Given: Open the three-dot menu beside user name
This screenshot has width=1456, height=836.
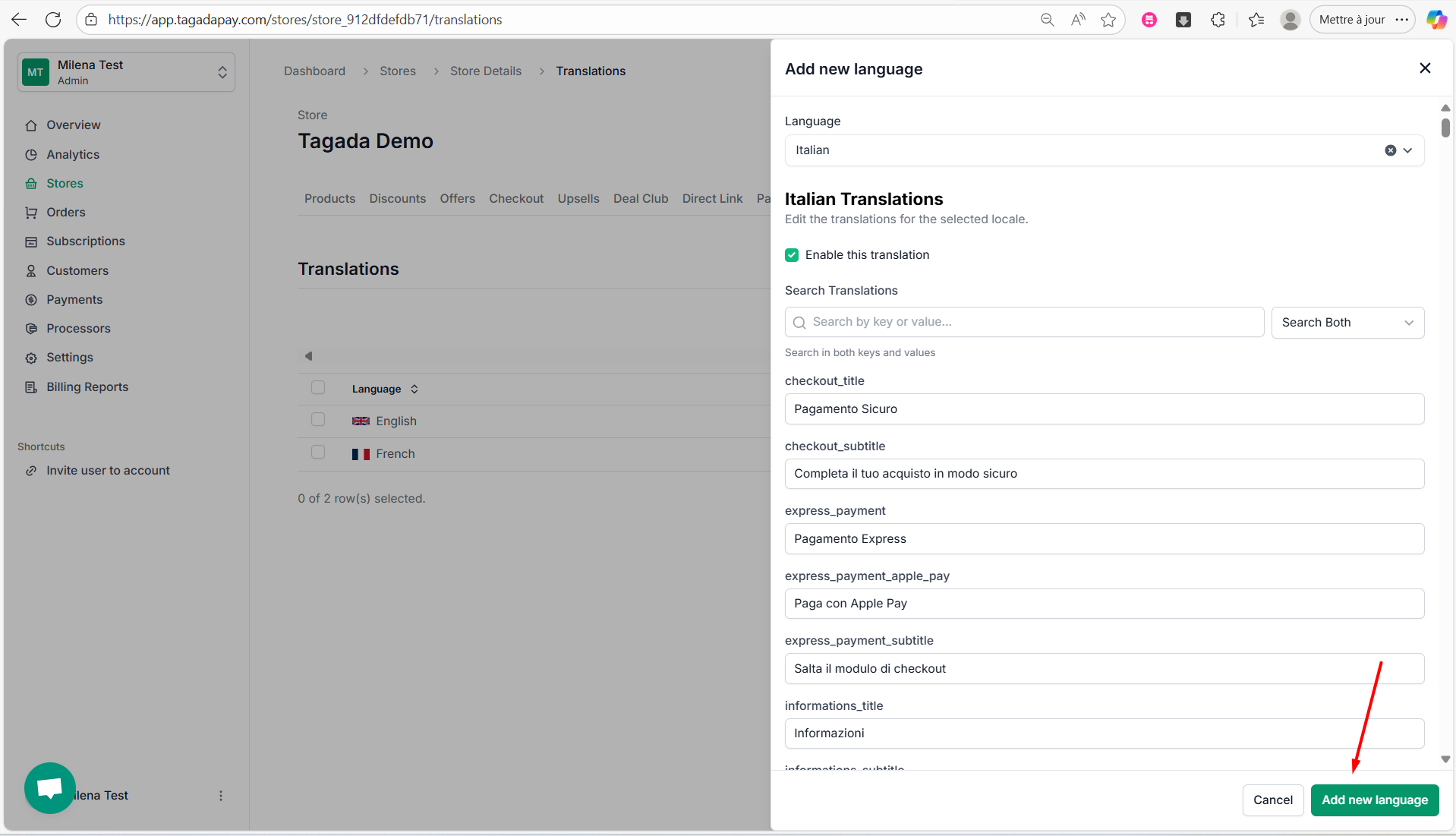Looking at the screenshot, I should 221,796.
